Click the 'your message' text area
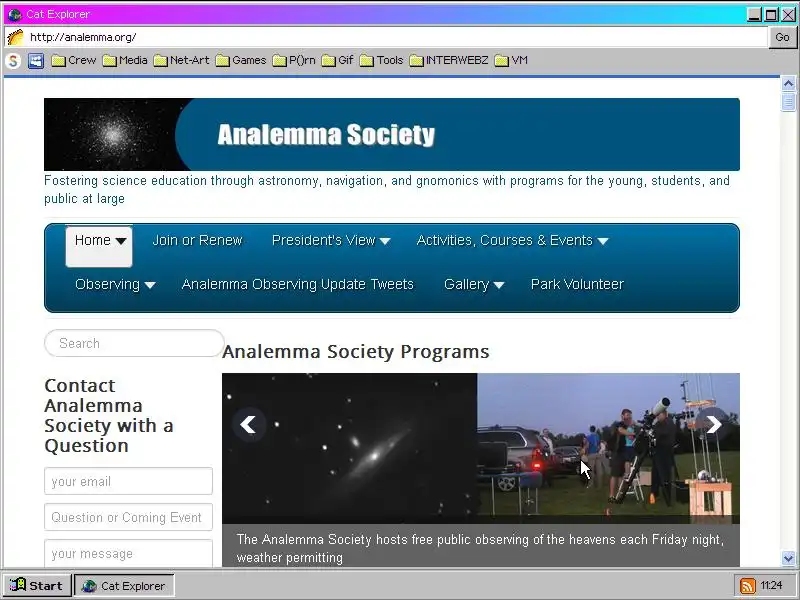The width and height of the screenshot is (800, 600). point(129,554)
